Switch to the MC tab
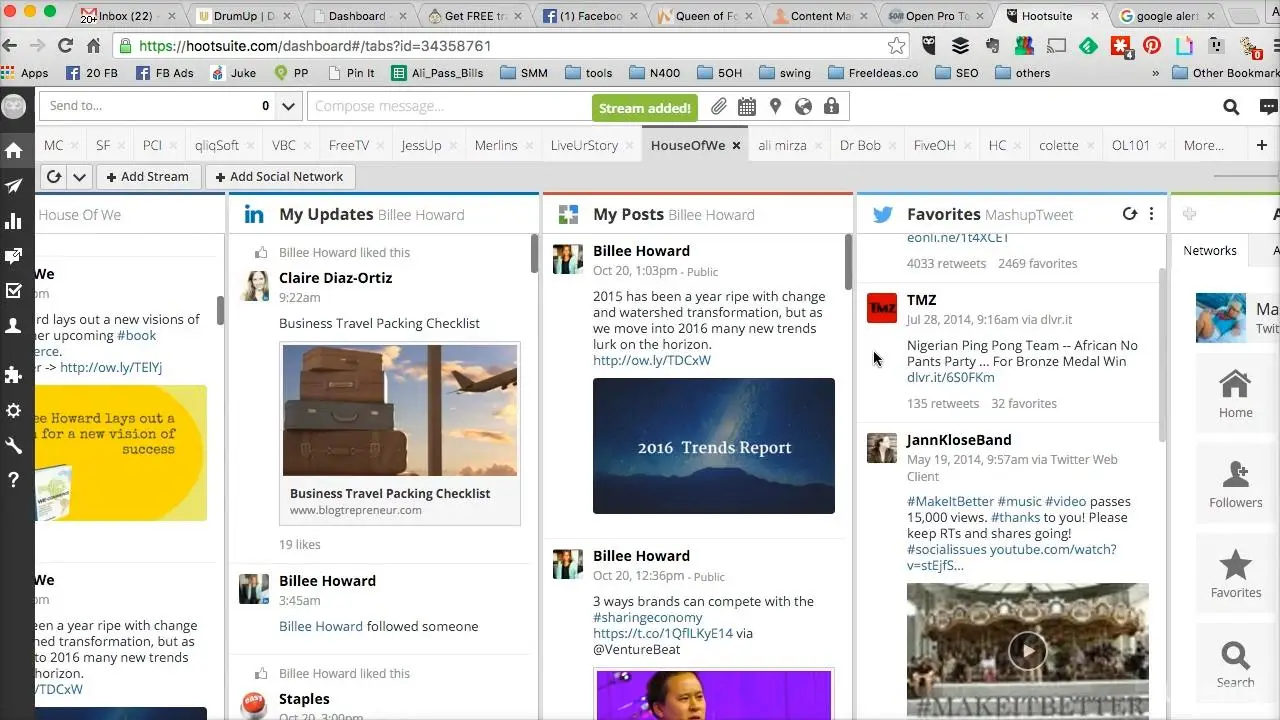The height and width of the screenshot is (720, 1280). (53, 145)
